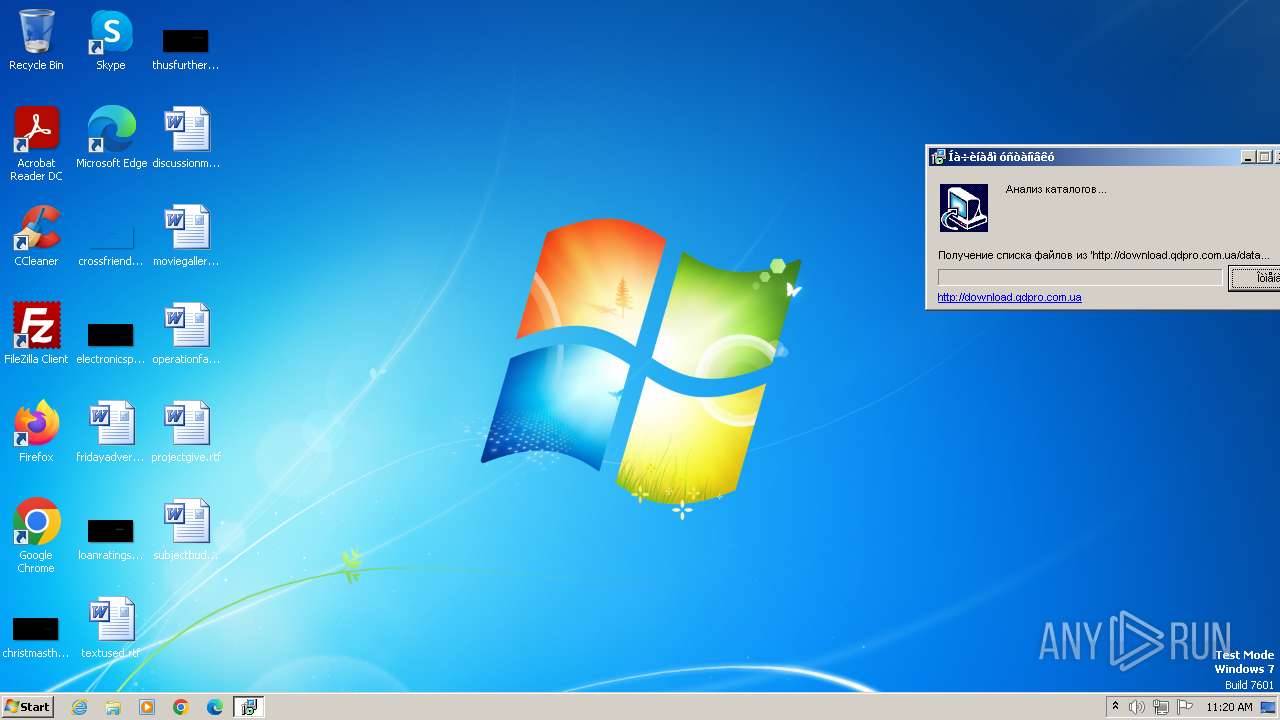Select the moviegaller Word document
This screenshot has height=720, width=1280.
coord(186,236)
